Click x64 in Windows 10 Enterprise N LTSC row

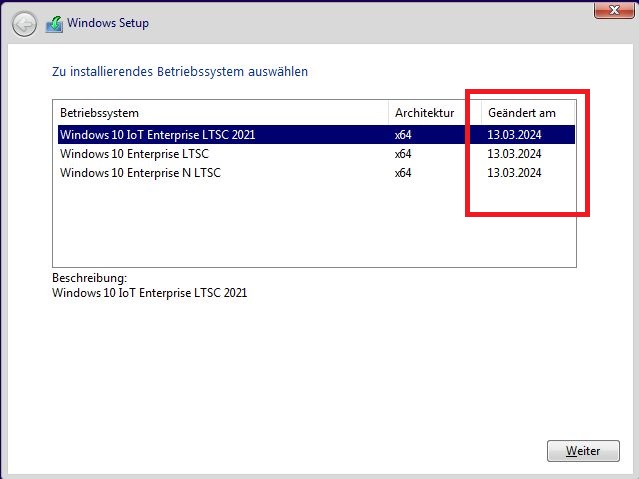point(403,173)
